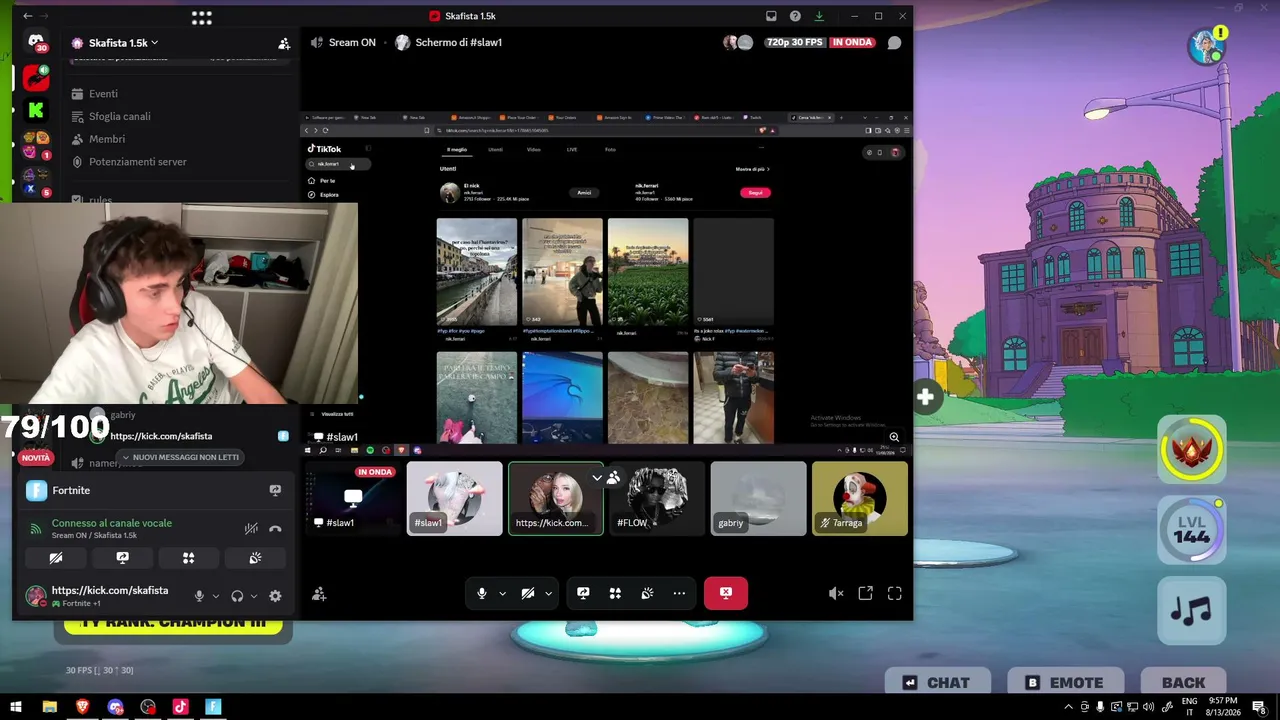Open soundboard in the voice panel

click(x=255, y=558)
